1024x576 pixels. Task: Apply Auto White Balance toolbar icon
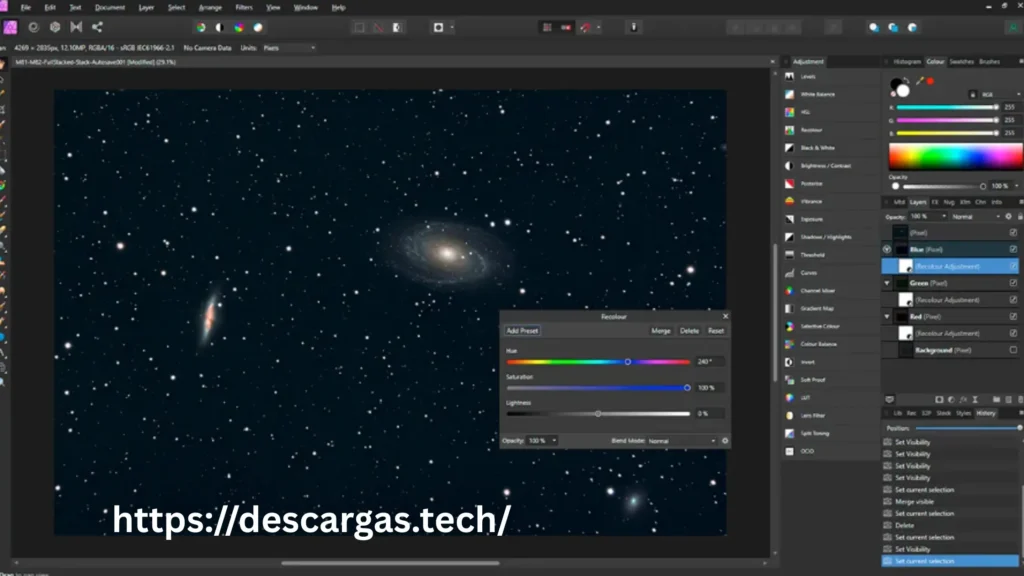tap(258, 27)
